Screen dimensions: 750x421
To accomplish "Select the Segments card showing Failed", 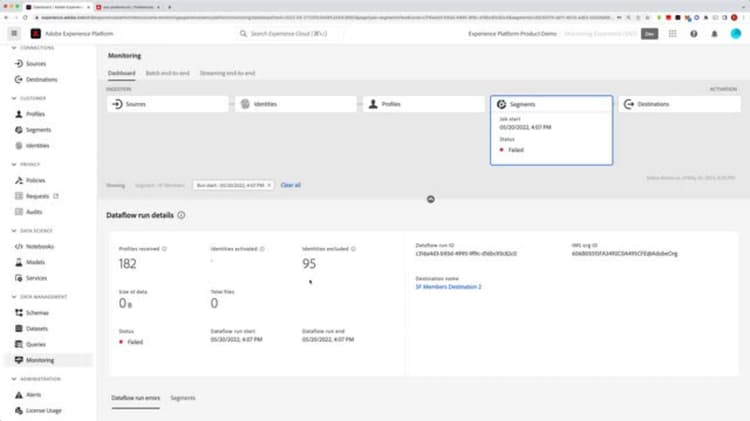I will tap(551, 130).
